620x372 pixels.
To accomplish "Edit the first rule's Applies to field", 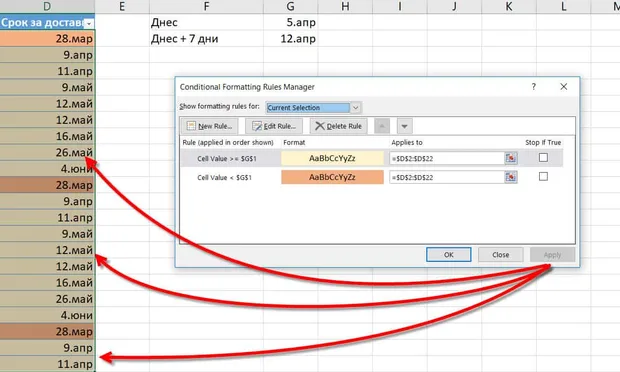I will [x=447, y=159].
